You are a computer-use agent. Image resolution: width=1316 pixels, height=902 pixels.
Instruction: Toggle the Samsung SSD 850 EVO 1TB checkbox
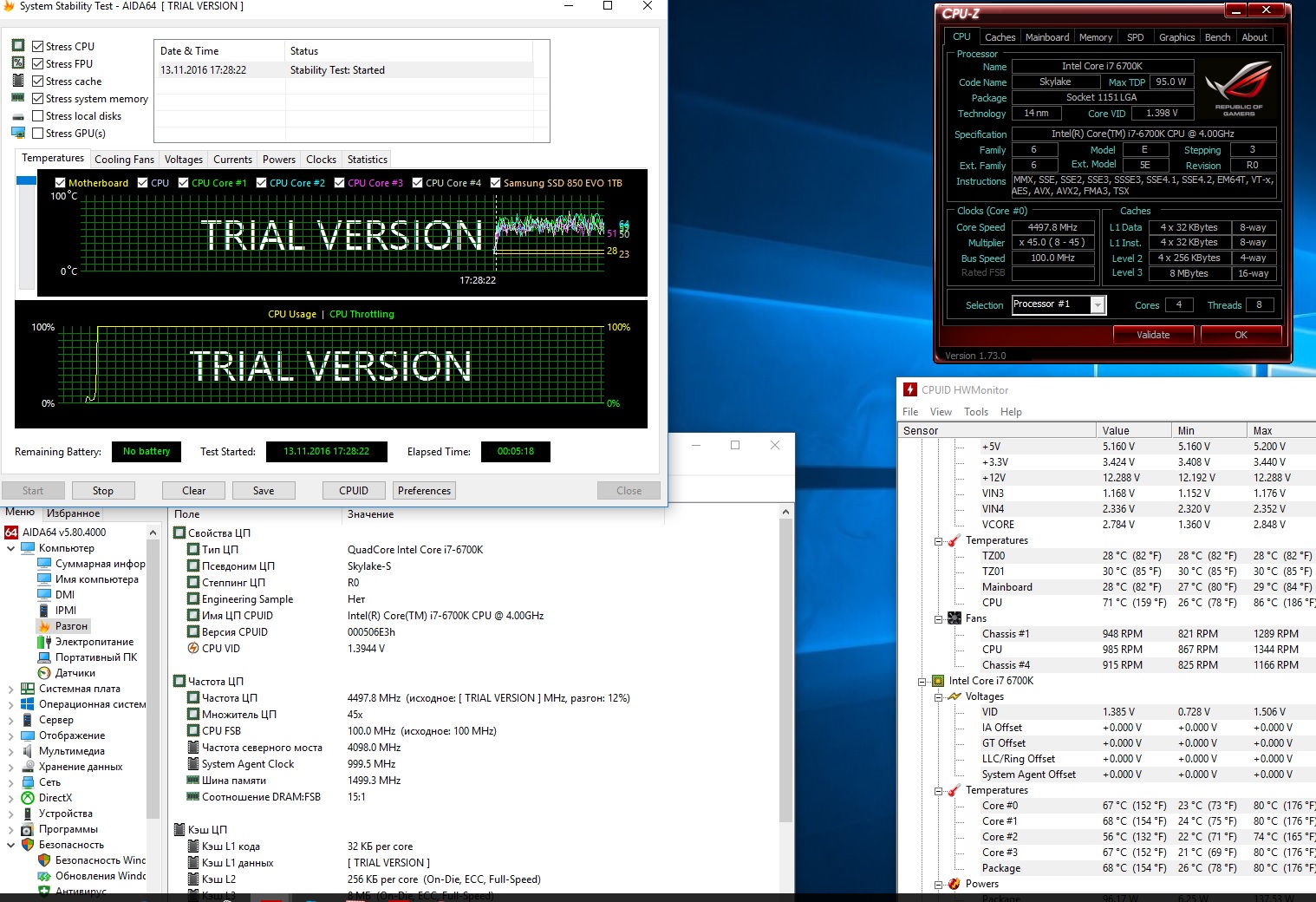(495, 183)
